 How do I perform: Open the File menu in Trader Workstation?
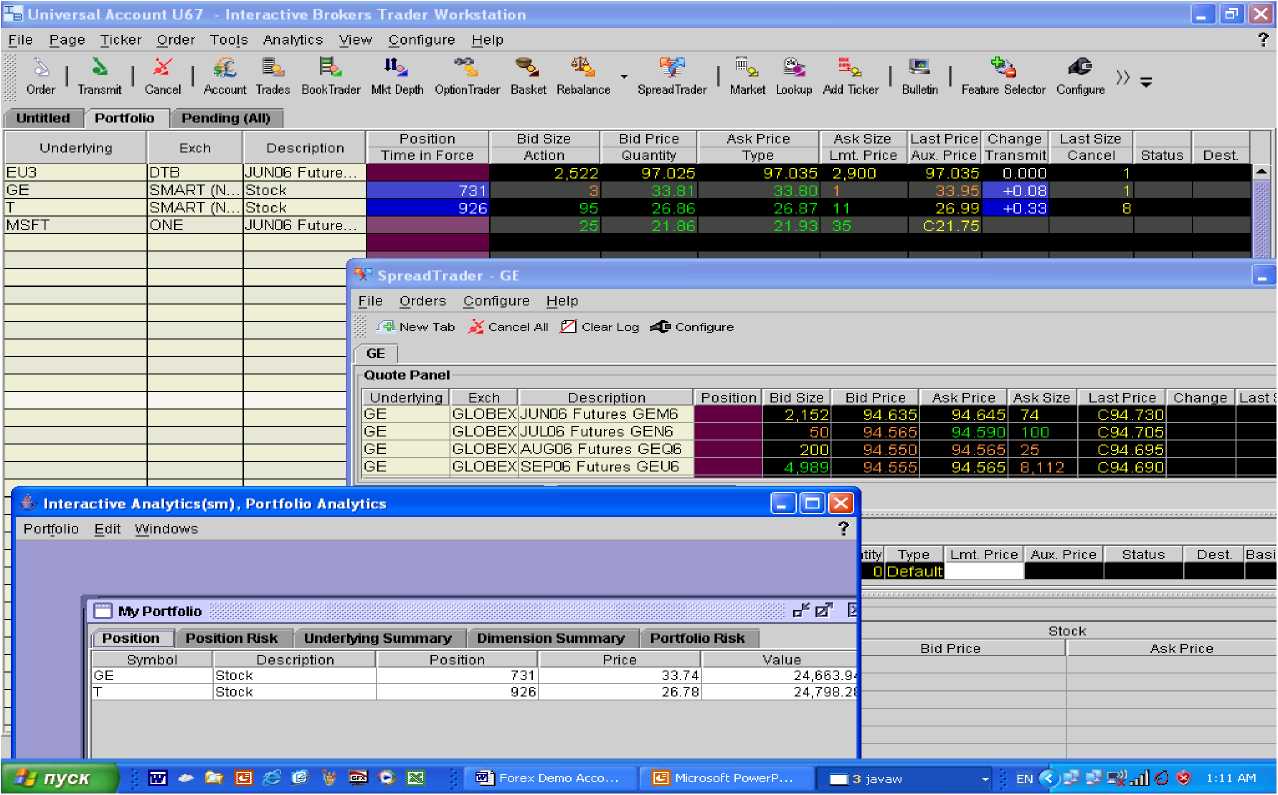[x=20, y=40]
